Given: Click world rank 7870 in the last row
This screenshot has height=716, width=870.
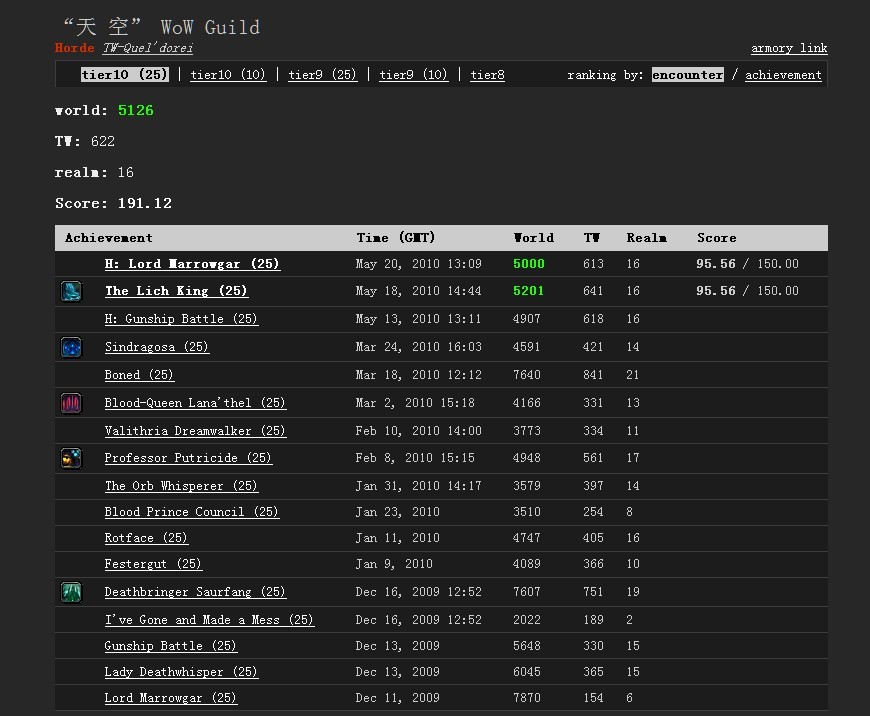Looking at the screenshot, I should point(527,698).
